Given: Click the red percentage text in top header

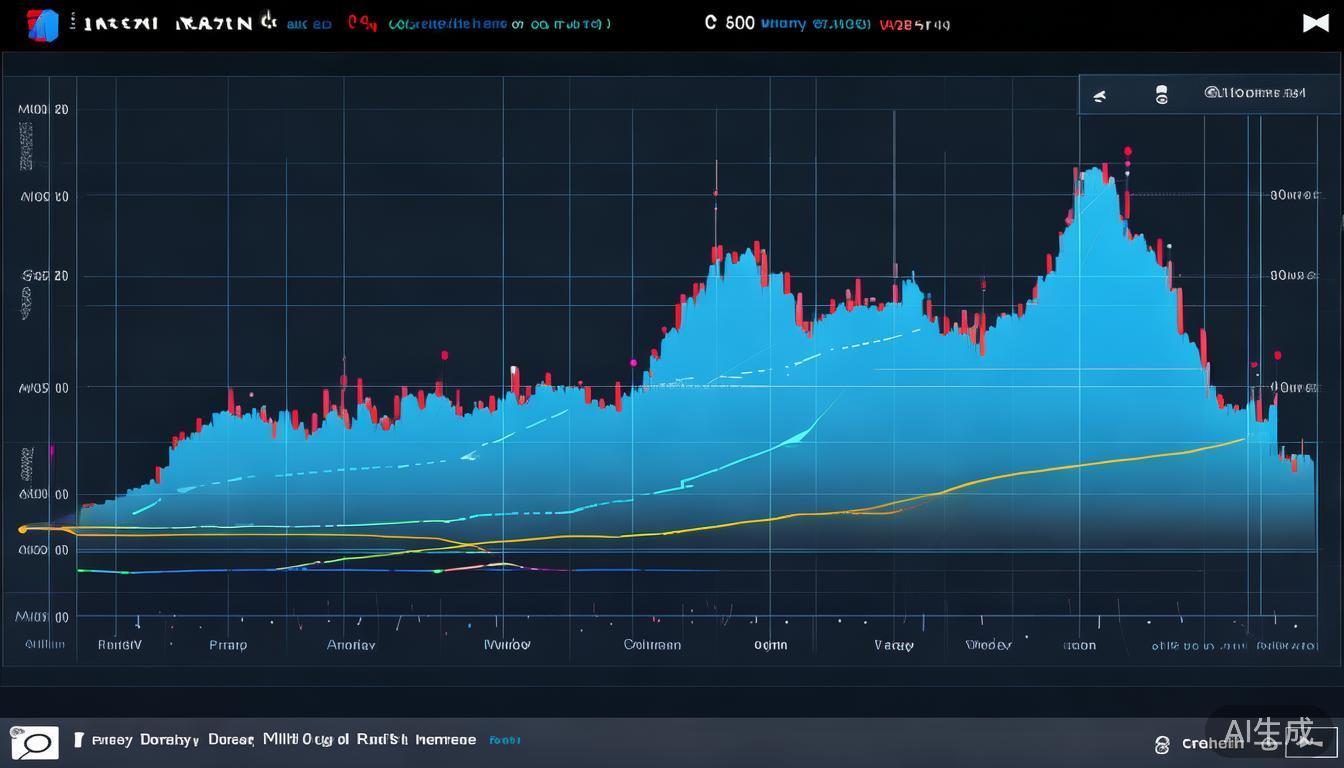Looking at the screenshot, I should (914, 24).
